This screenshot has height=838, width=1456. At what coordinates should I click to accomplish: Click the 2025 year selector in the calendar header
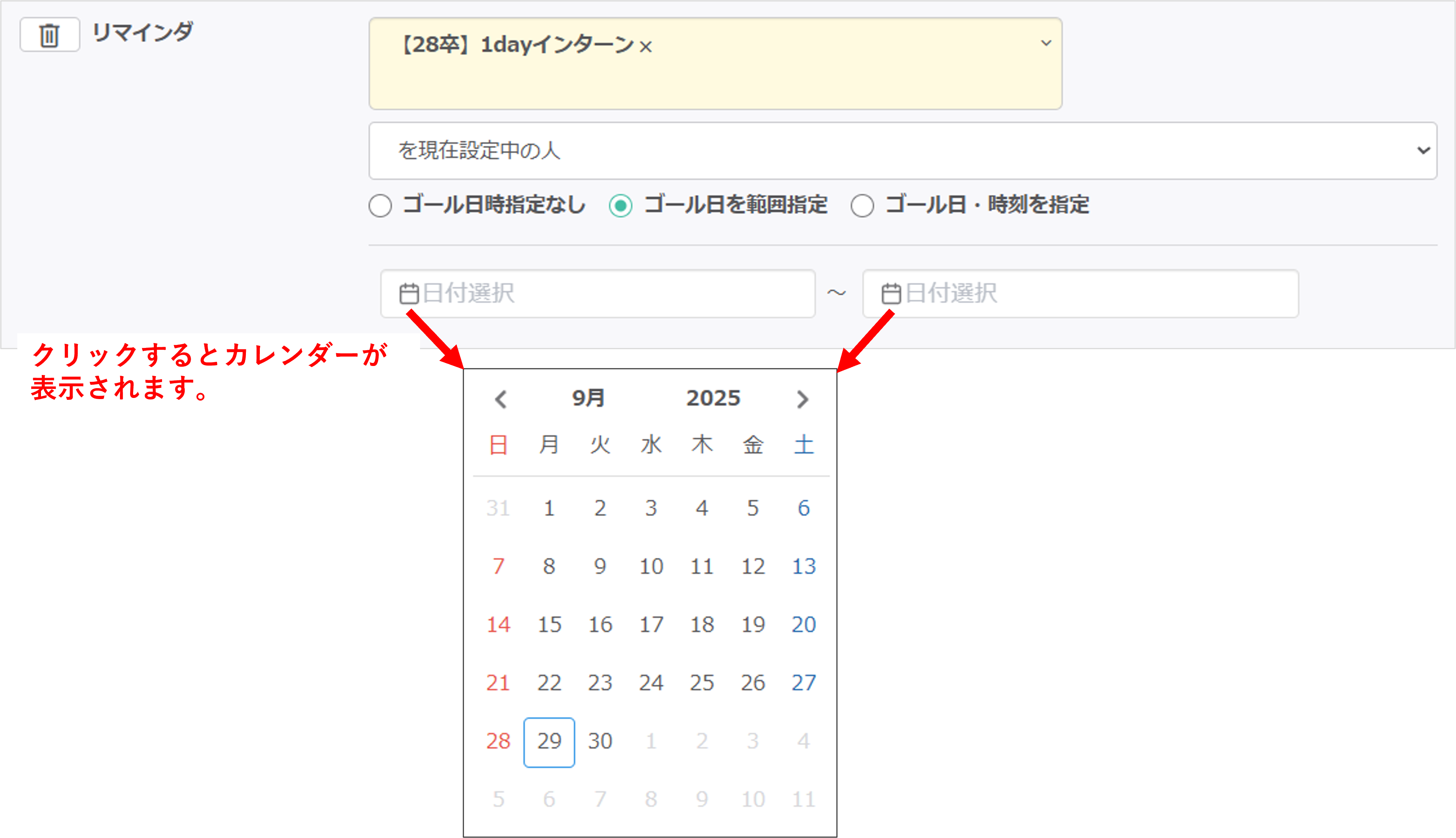pyautogui.click(x=713, y=398)
